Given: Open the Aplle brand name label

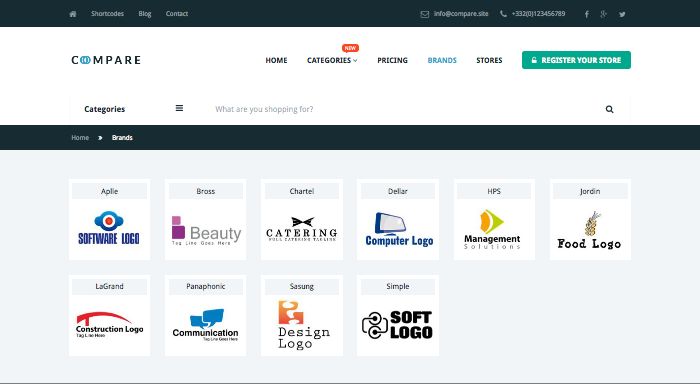Looking at the screenshot, I should [x=109, y=191].
